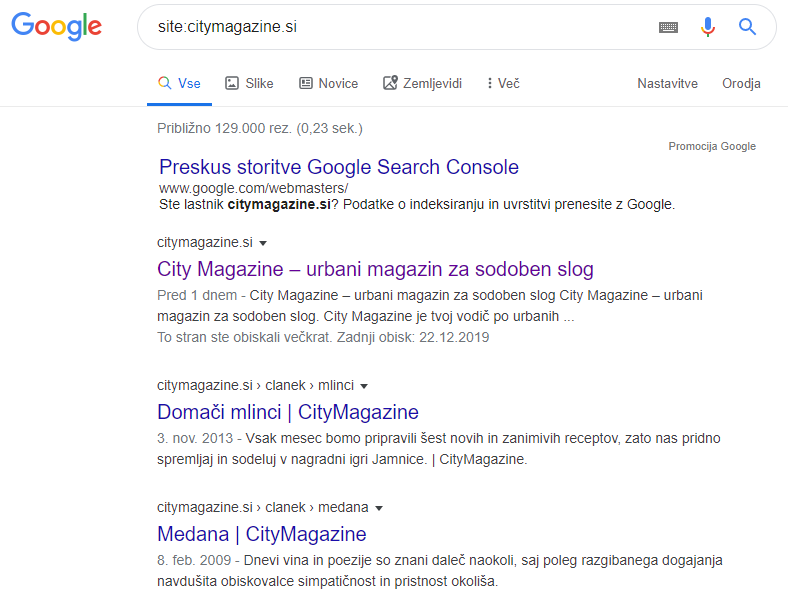Viewport: 788px width, 607px height.
Task: Open Nastavitve settings menu
Action: coord(667,83)
